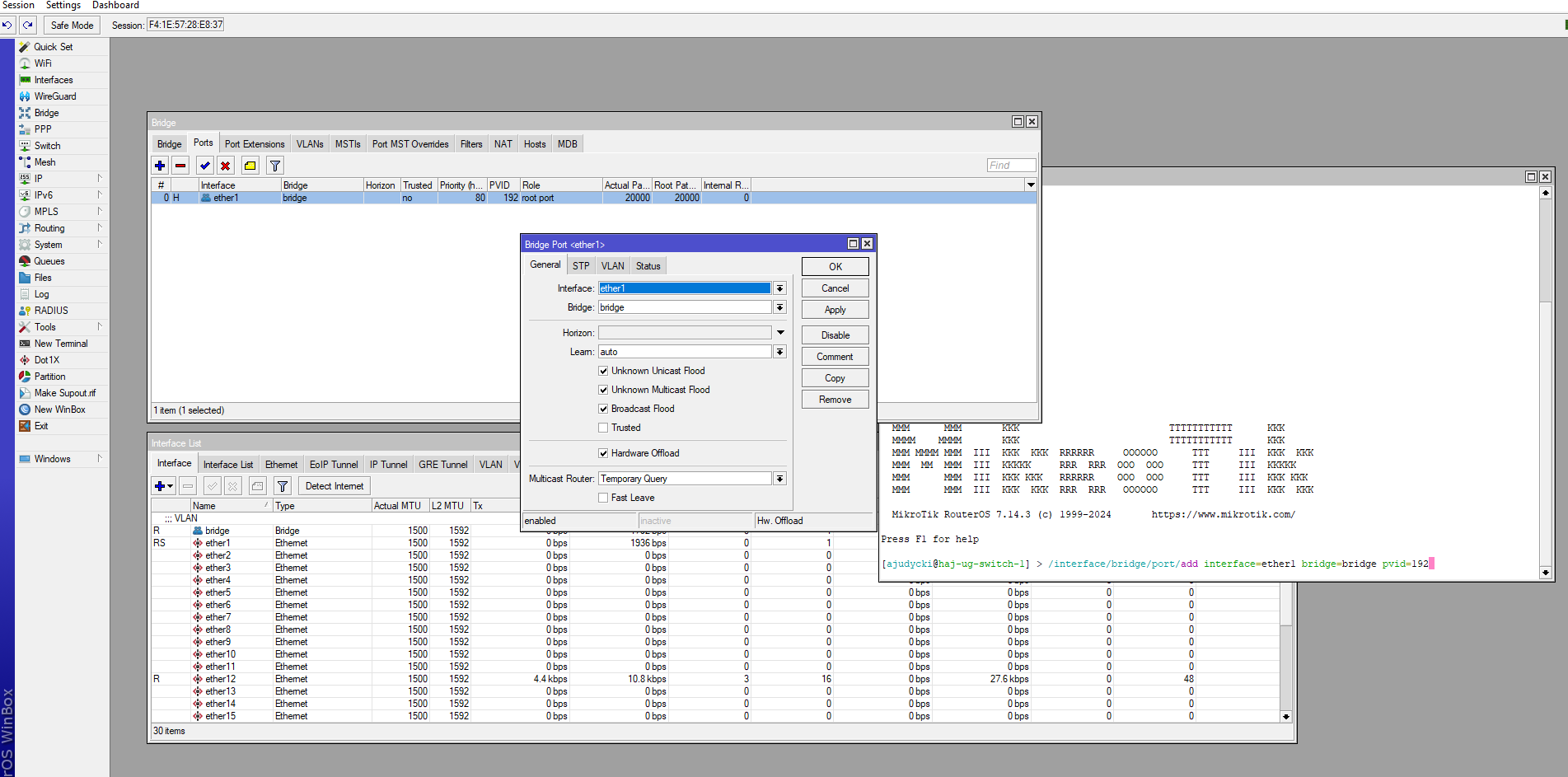Remove bridge port with minus icon
This screenshot has height=777, width=1568.
(x=180, y=166)
